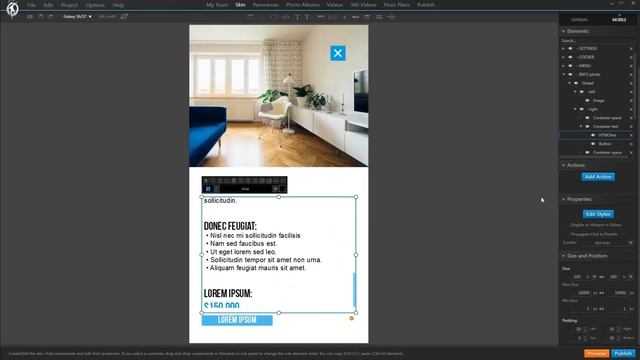Toggle visibility of Button element

(593, 144)
